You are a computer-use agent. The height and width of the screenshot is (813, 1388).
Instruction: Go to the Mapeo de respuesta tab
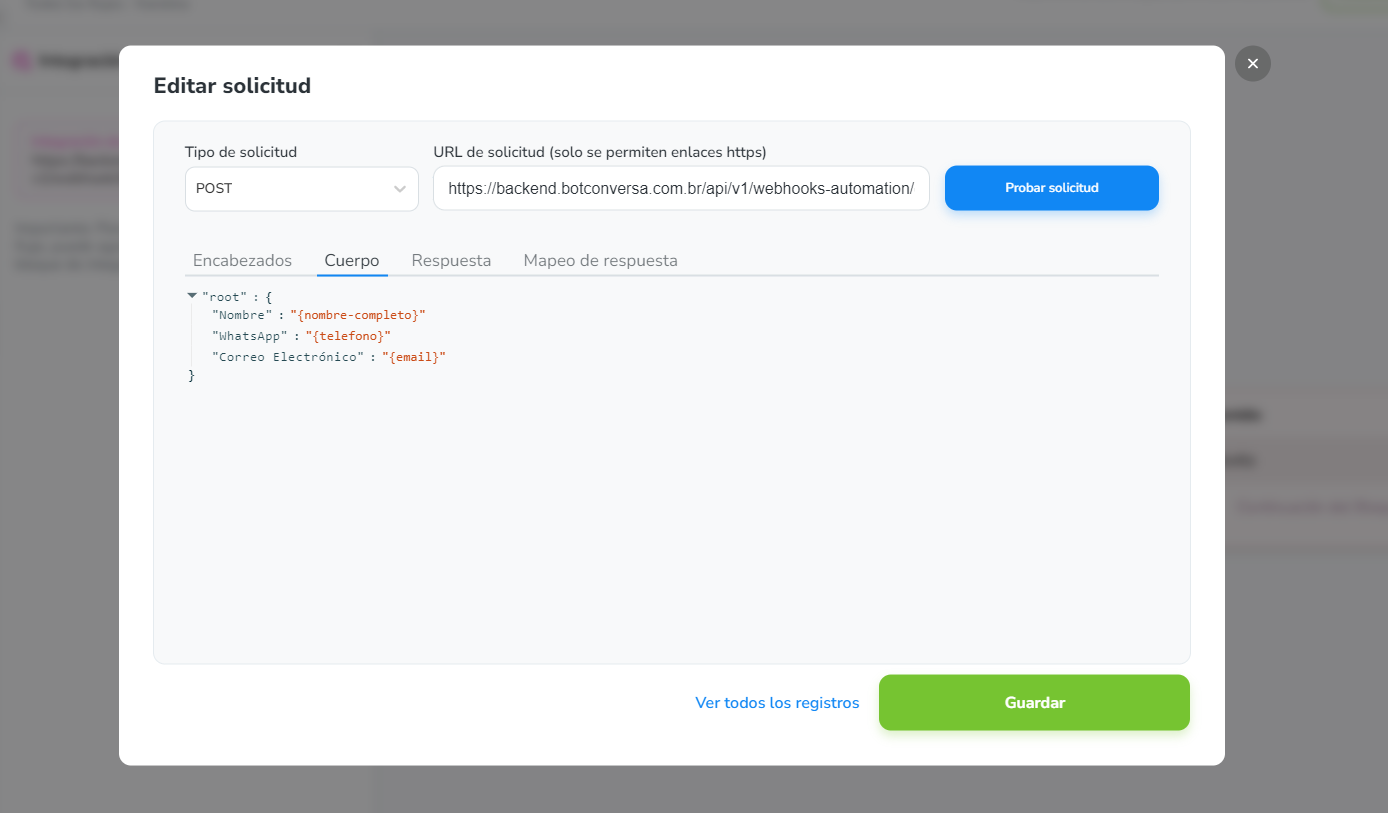[x=600, y=261]
